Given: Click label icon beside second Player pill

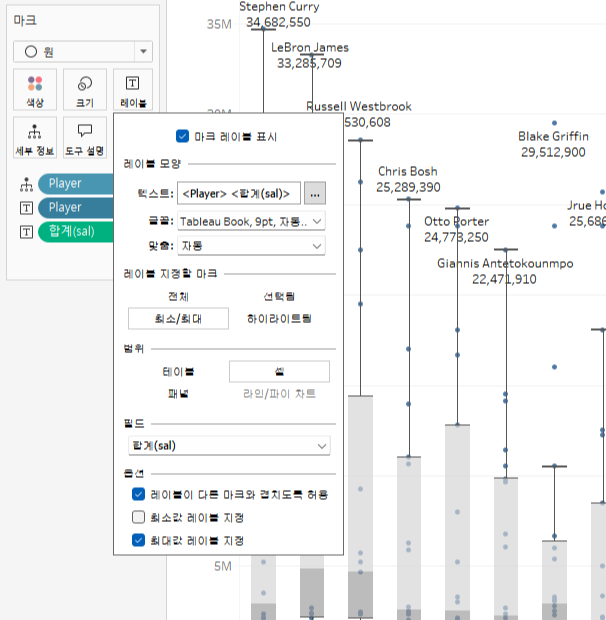Looking at the screenshot, I should 26,208.
